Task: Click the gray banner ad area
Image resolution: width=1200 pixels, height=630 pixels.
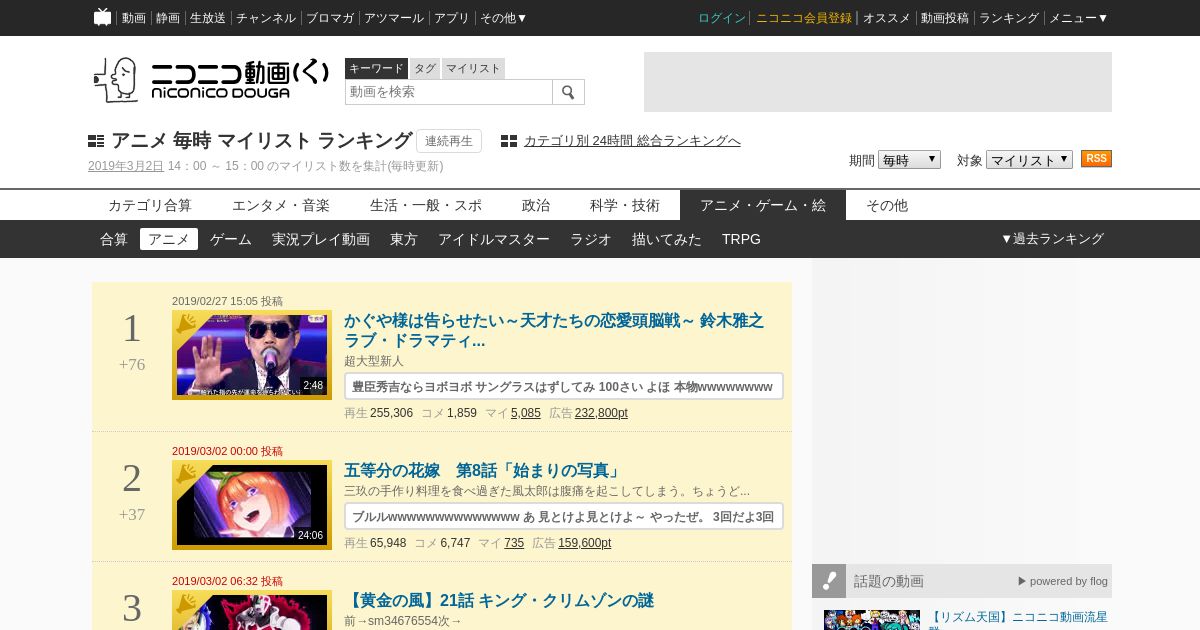Action: [878, 82]
